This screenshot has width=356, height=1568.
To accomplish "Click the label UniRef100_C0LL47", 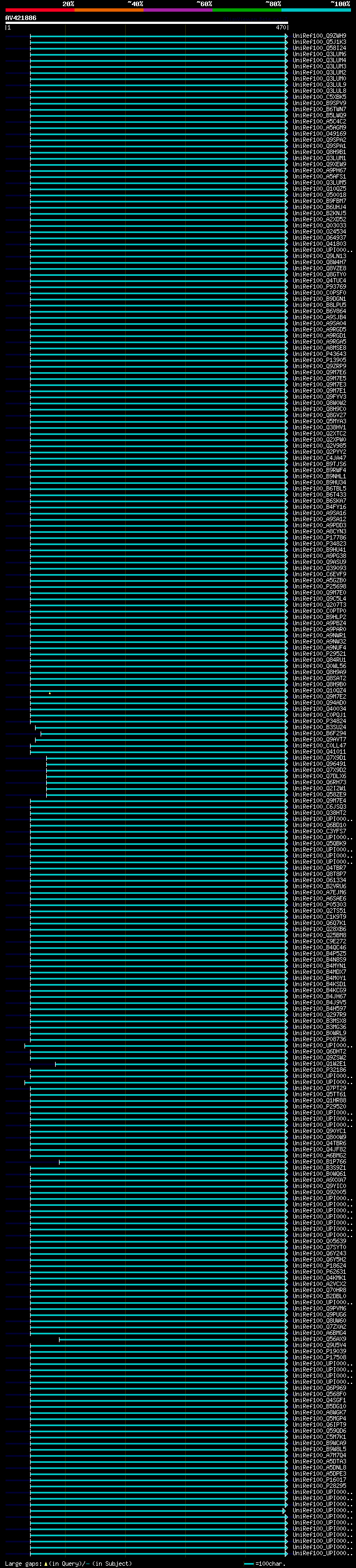I will point(319,746).
